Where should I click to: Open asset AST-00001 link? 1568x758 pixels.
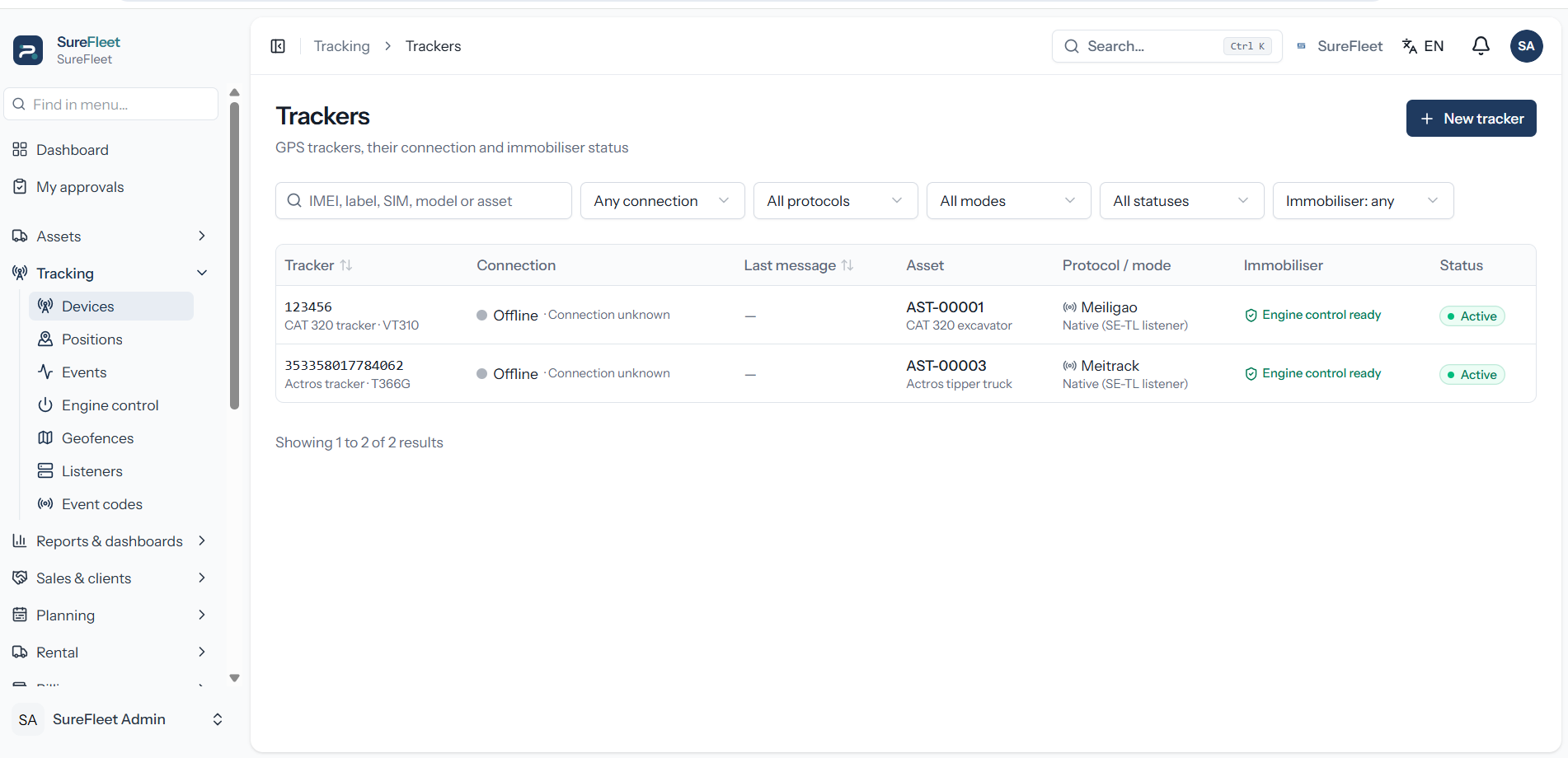click(x=945, y=307)
